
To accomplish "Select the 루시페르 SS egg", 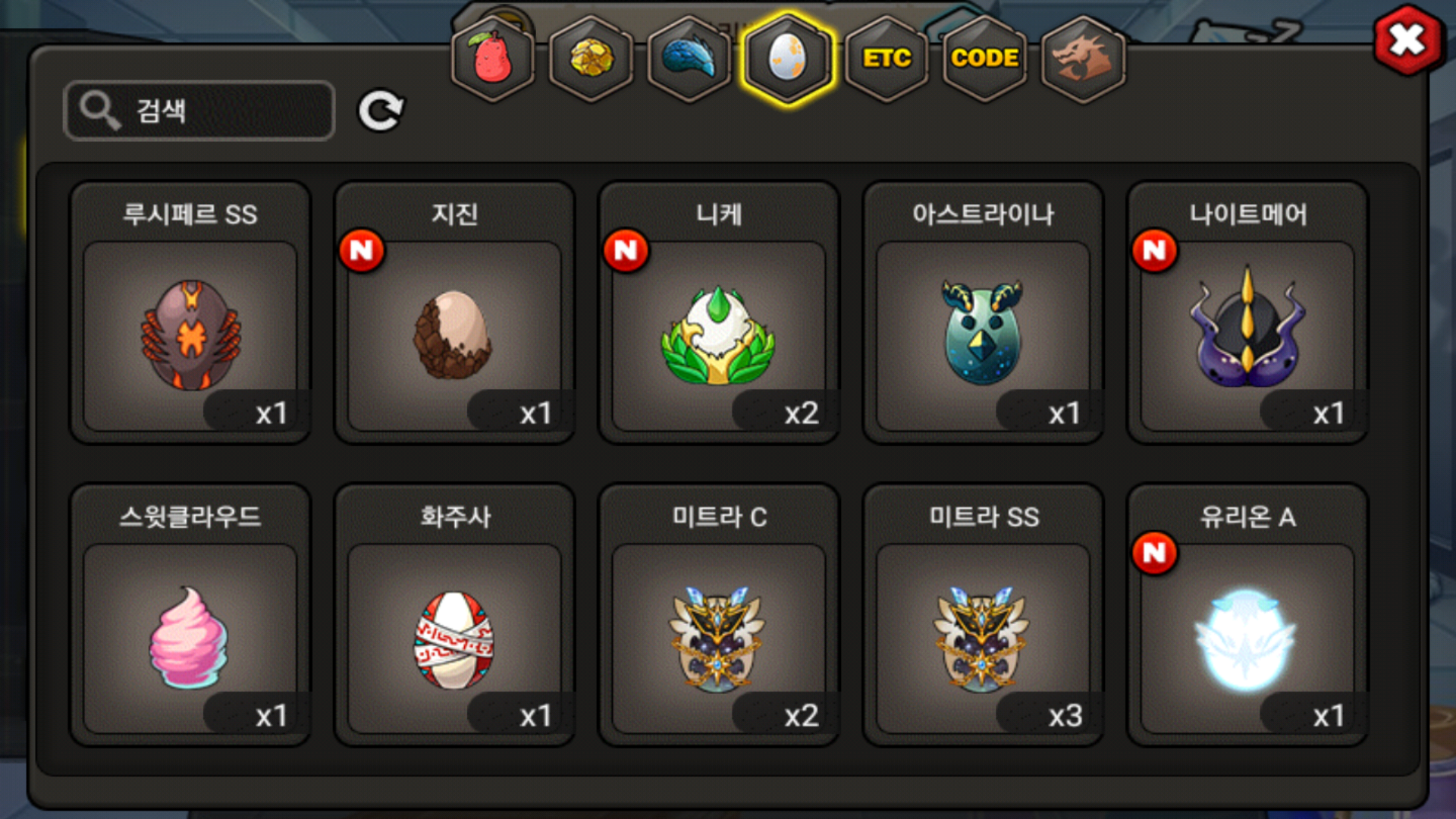I will pos(190,312).
